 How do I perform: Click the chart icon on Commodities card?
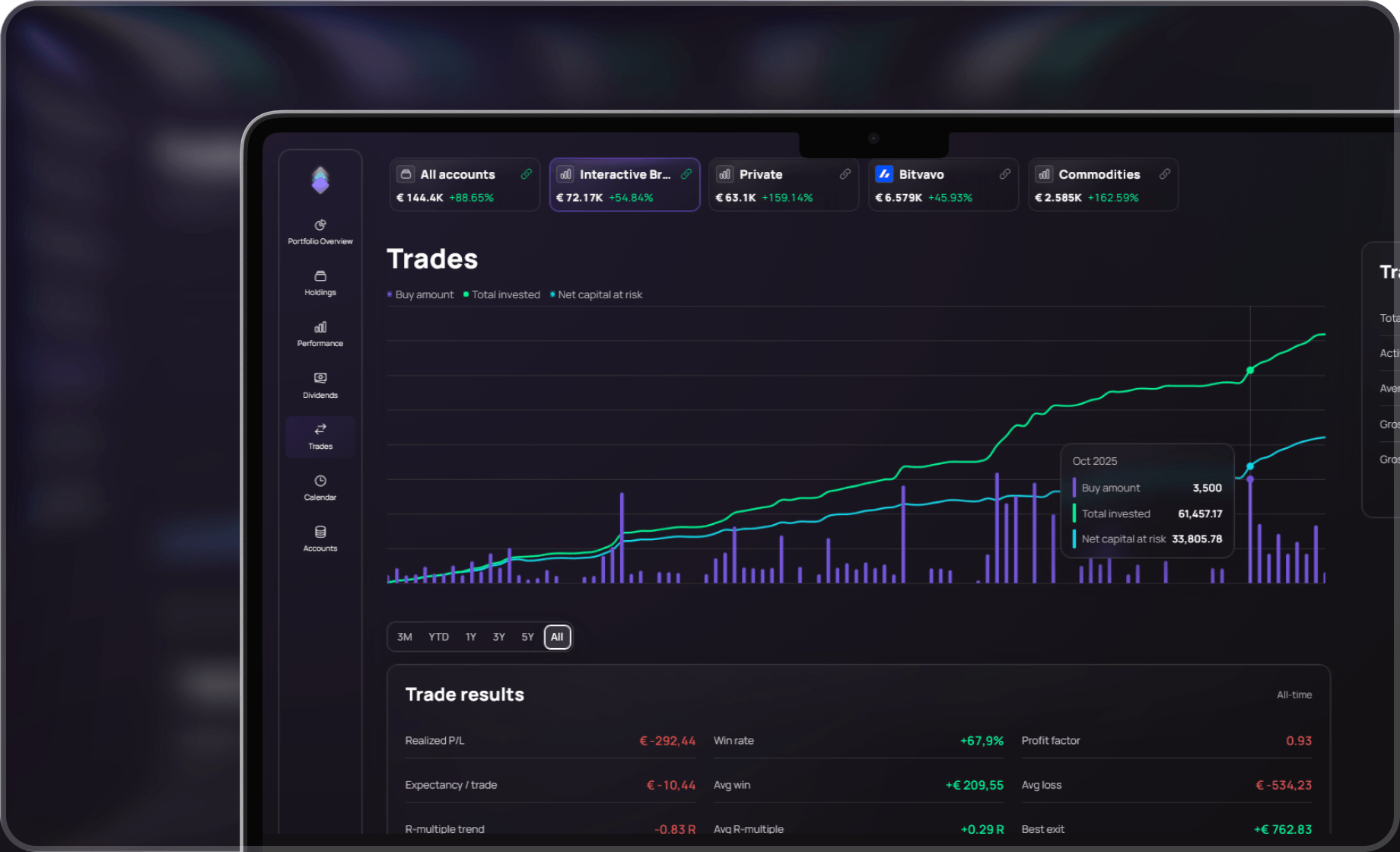[1044, 174]
